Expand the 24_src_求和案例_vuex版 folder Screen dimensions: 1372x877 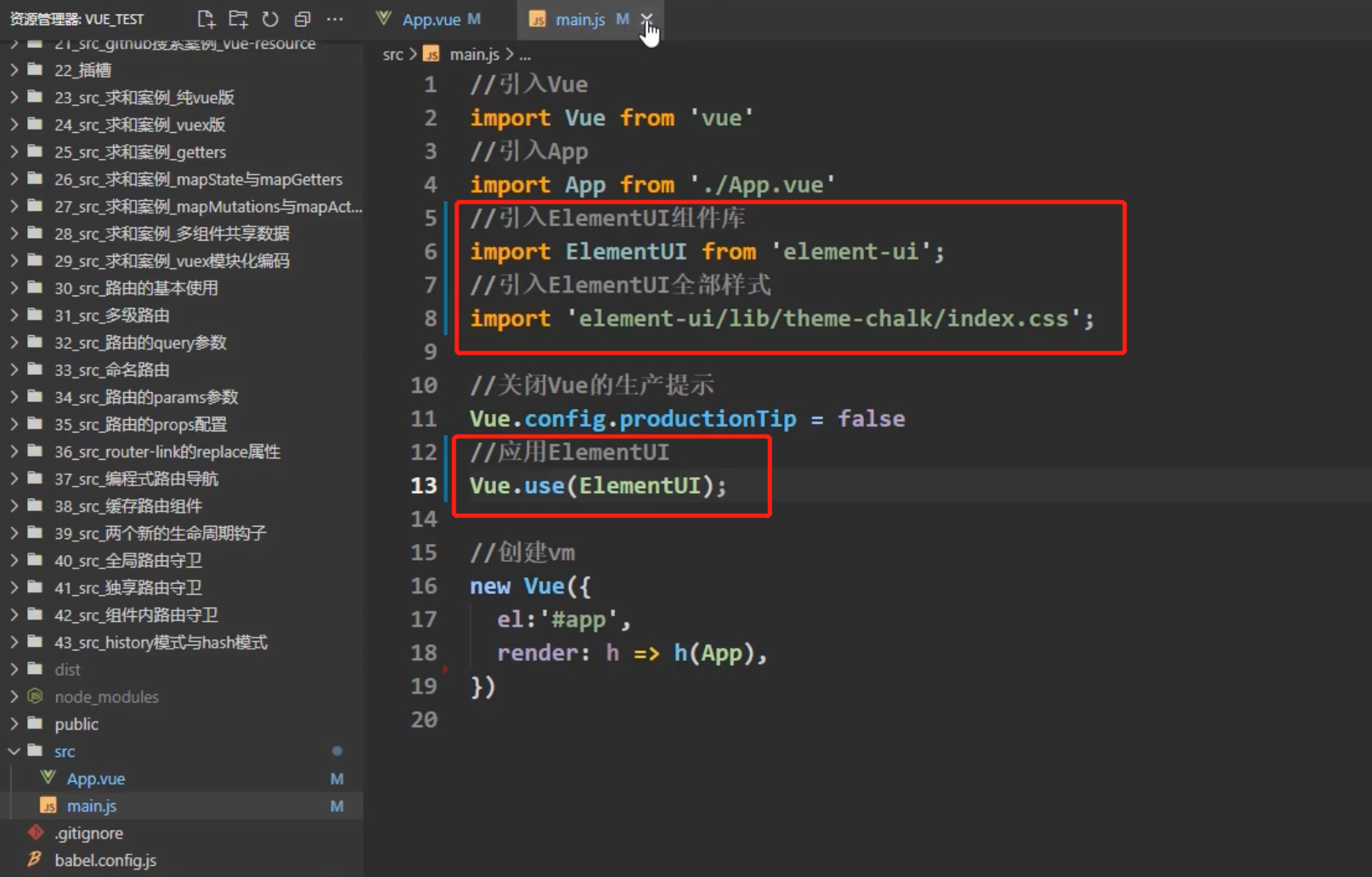(x=14, y=124)
